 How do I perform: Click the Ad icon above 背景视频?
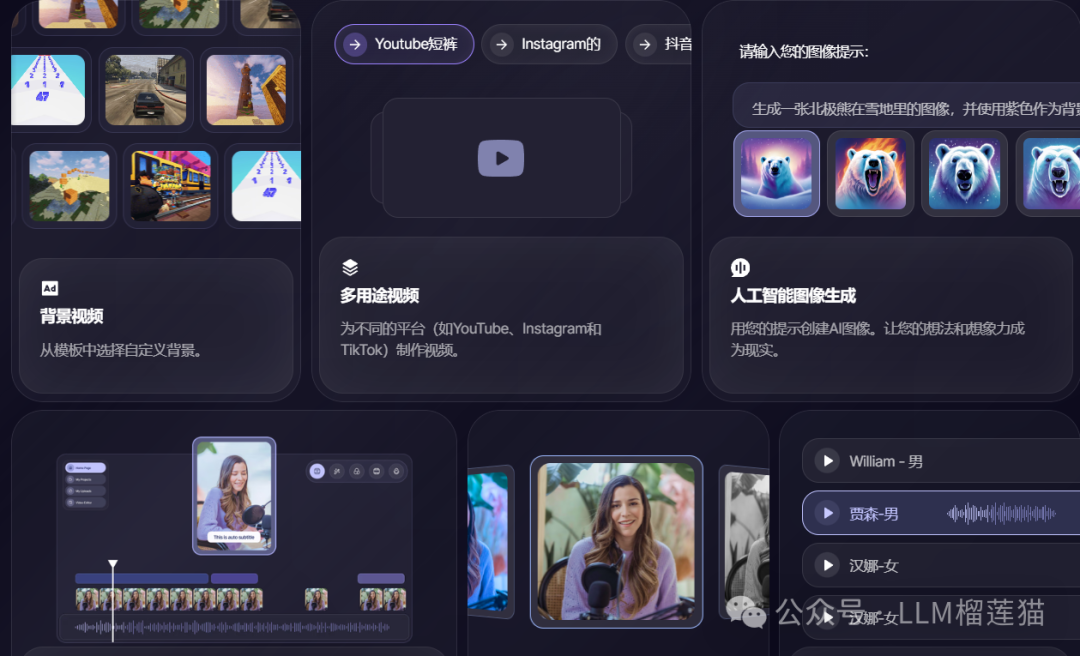[x=50, y=288]
